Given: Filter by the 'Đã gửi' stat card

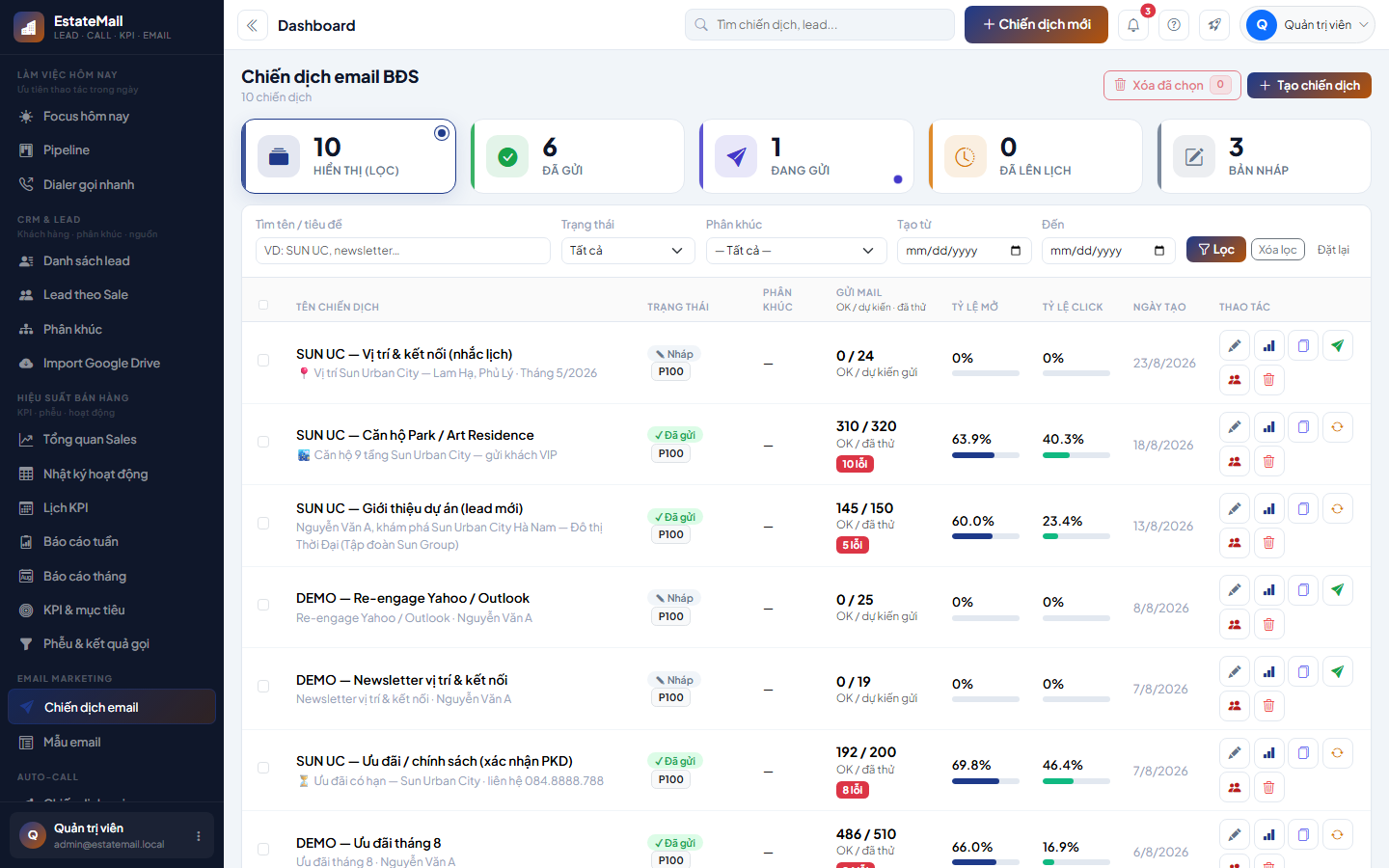Looking at the screenshot, I should tap(577, 156).
